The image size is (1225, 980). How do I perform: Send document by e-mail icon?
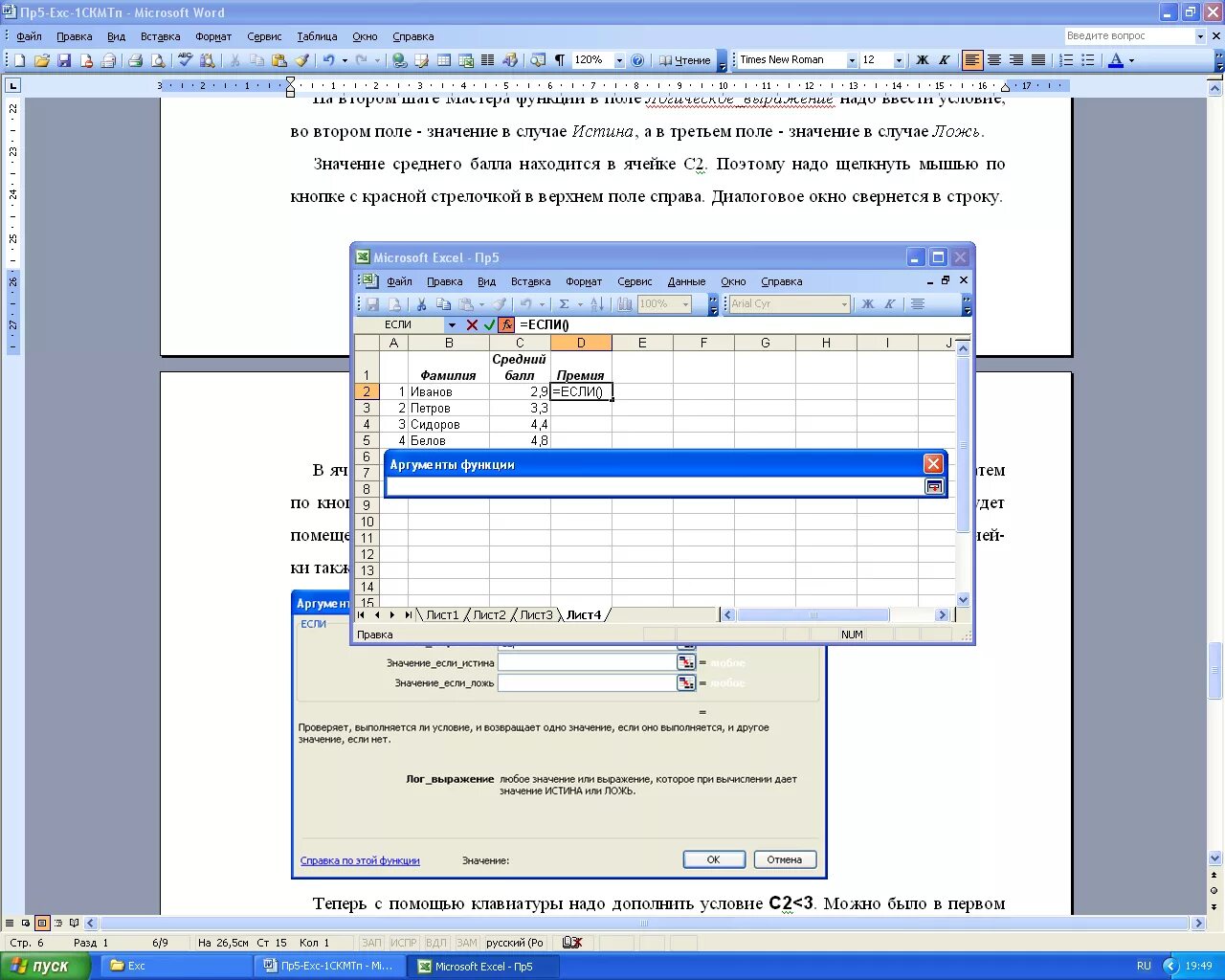[108, 60]
